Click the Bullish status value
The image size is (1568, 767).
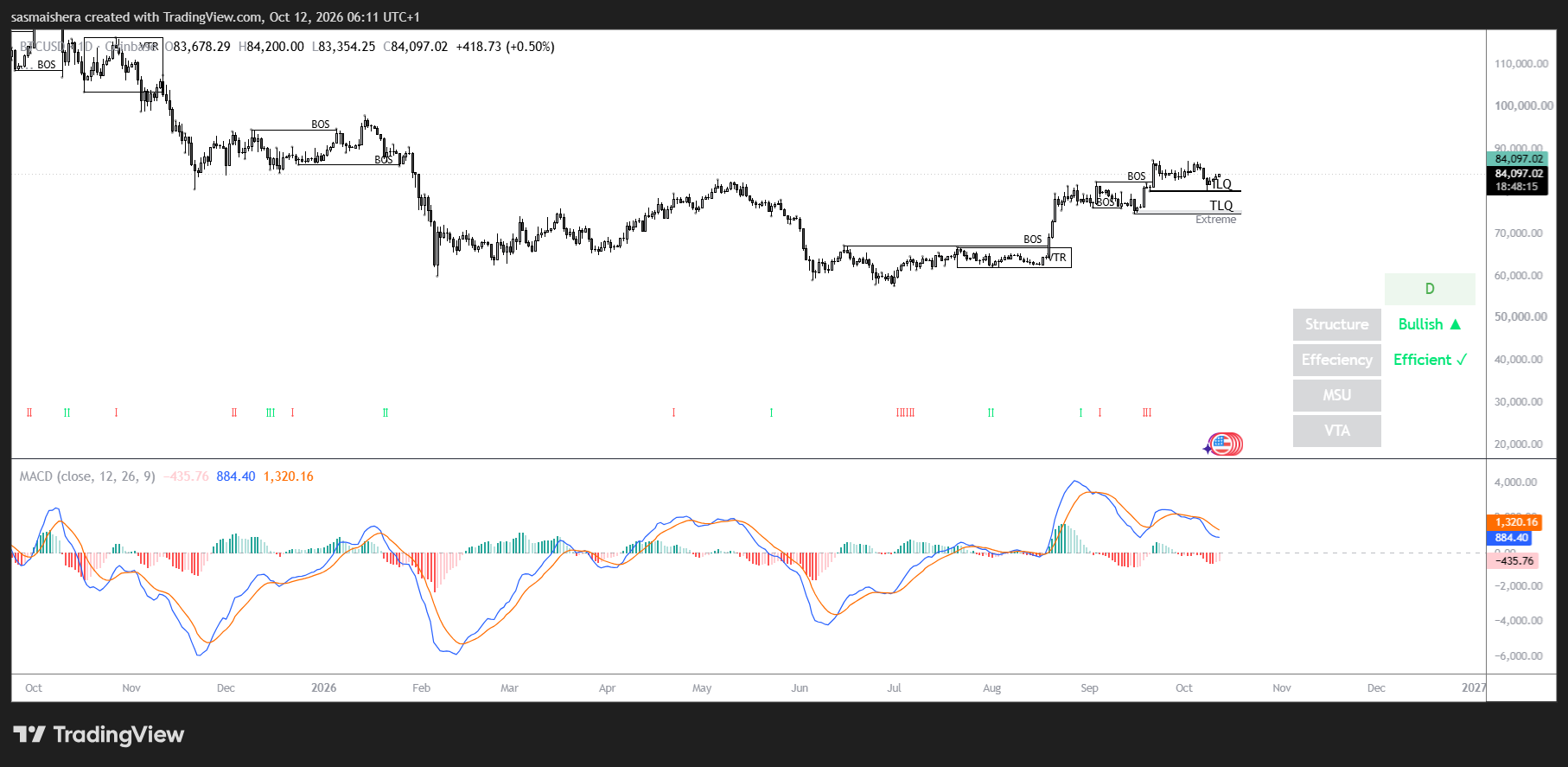point(1430,324)
